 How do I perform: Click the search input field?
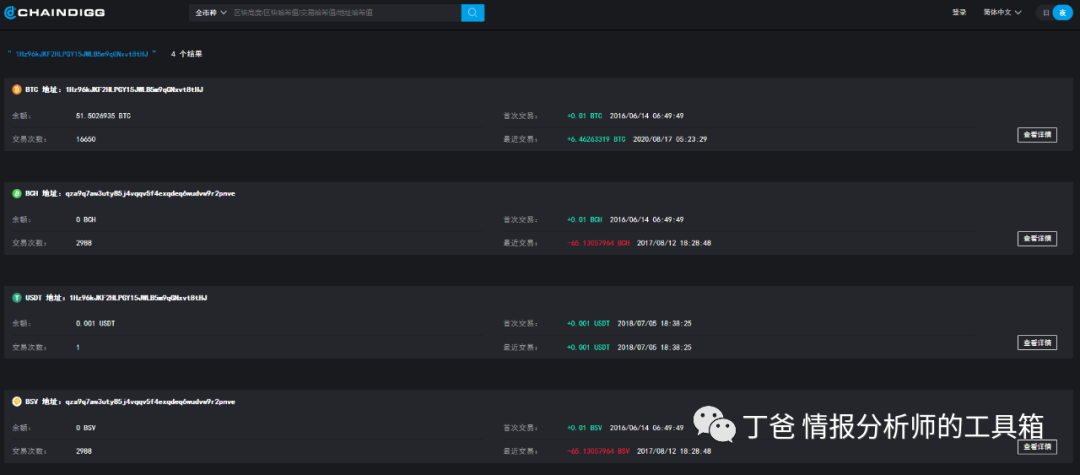click(x=344, y=12)
